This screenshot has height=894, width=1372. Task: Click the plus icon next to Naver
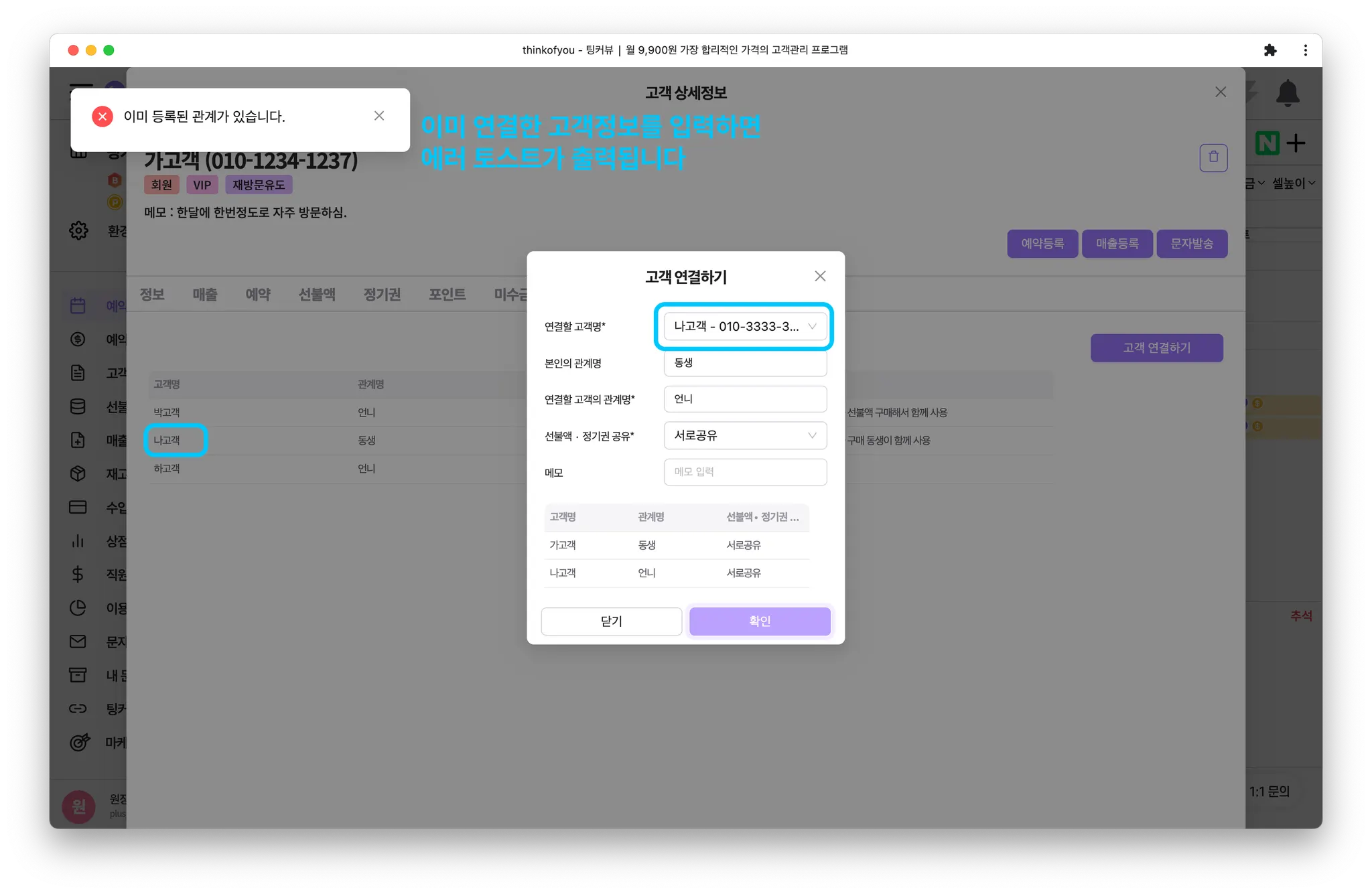(1296, 143)
